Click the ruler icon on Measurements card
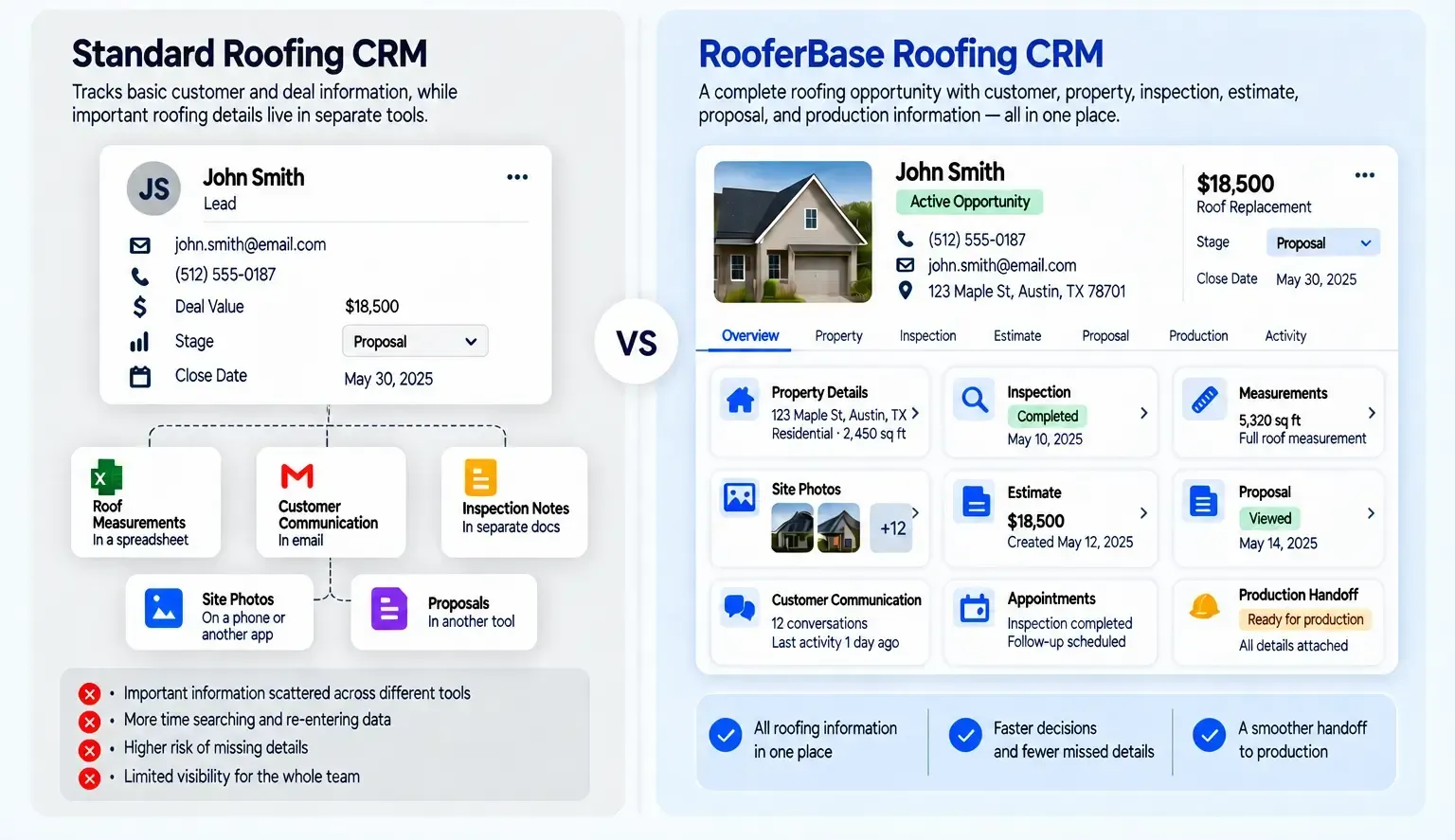The height and width of the screenshot is (840, 1455). (1205, 400)
